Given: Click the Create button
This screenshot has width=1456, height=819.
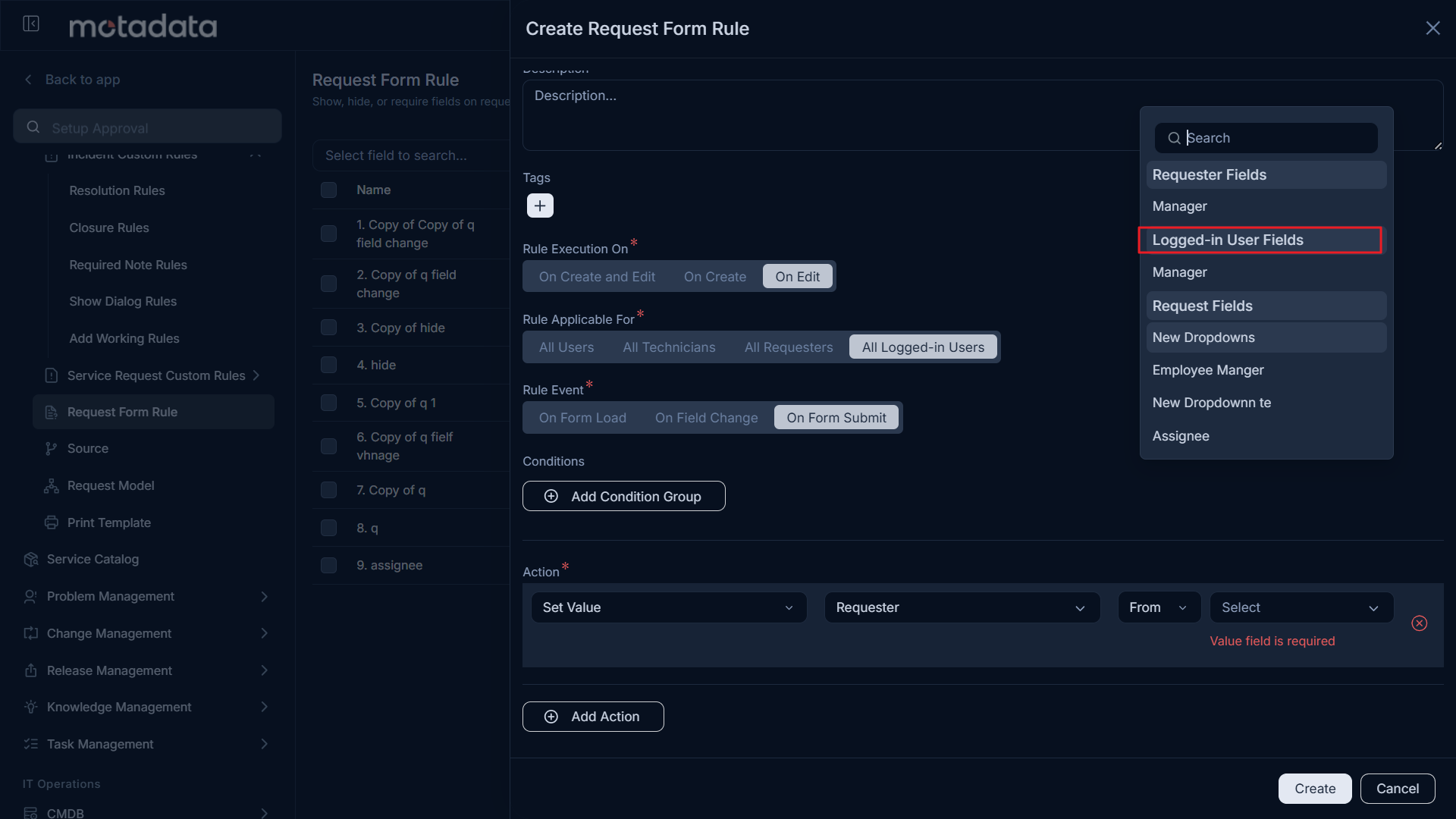Looking at the screenshot, I should click(1315, 789).
